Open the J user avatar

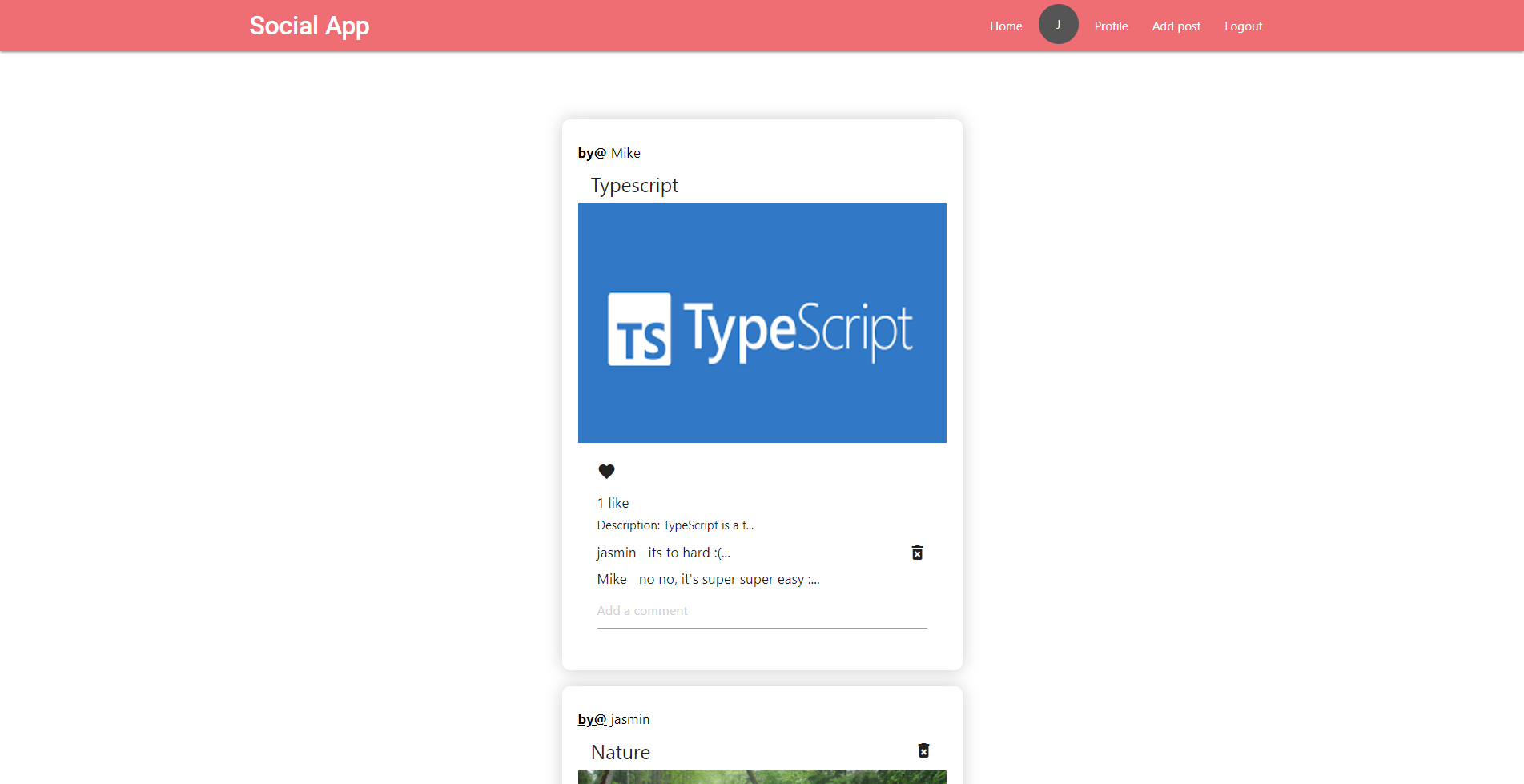click(x=1058, y=25)
